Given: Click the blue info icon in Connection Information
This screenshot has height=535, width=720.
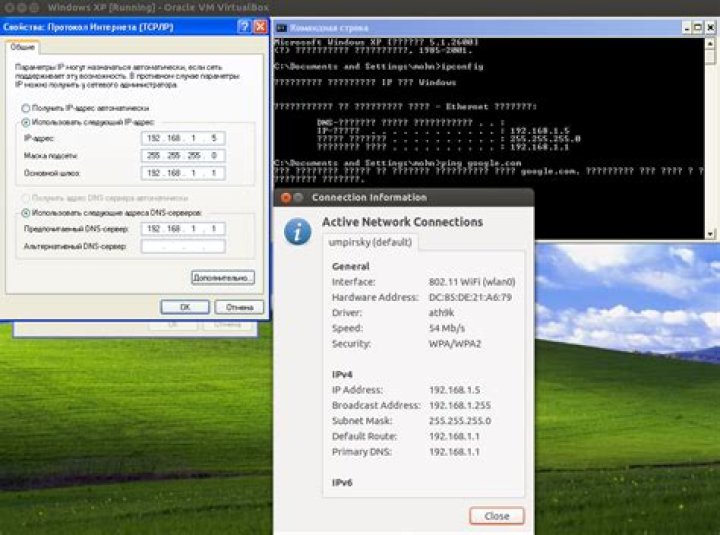Looking at the screenshot, I should 298,231.
